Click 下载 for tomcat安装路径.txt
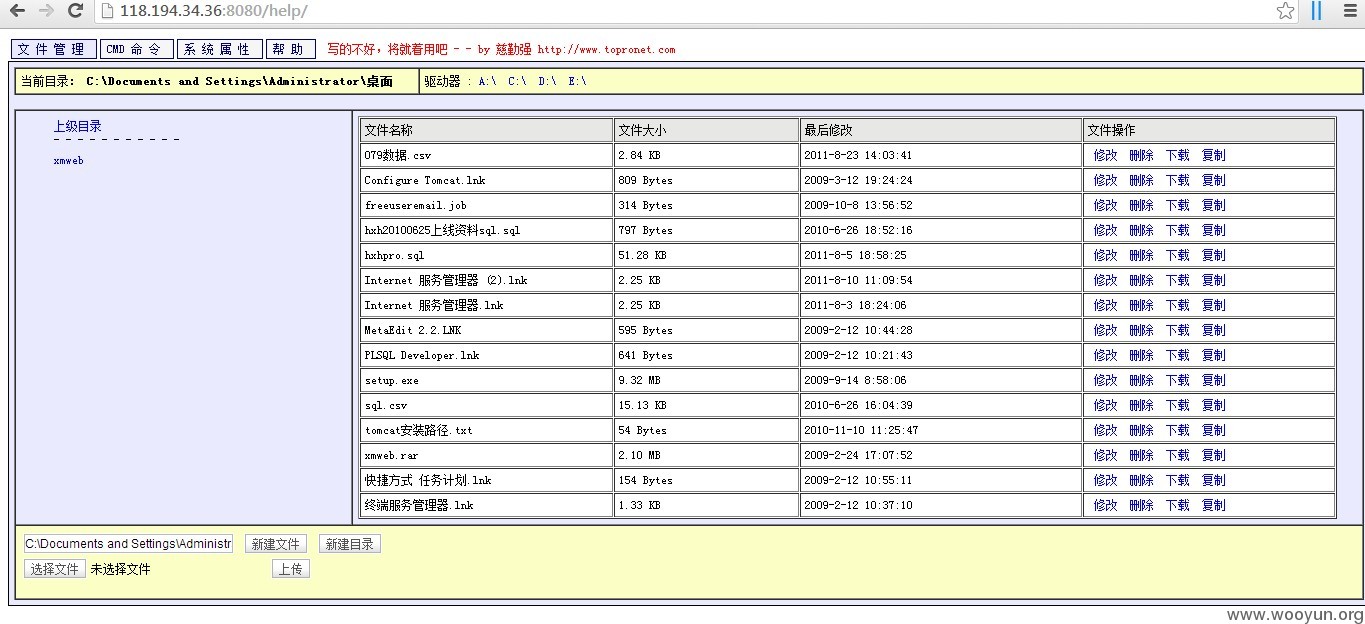 (1177, 430)
